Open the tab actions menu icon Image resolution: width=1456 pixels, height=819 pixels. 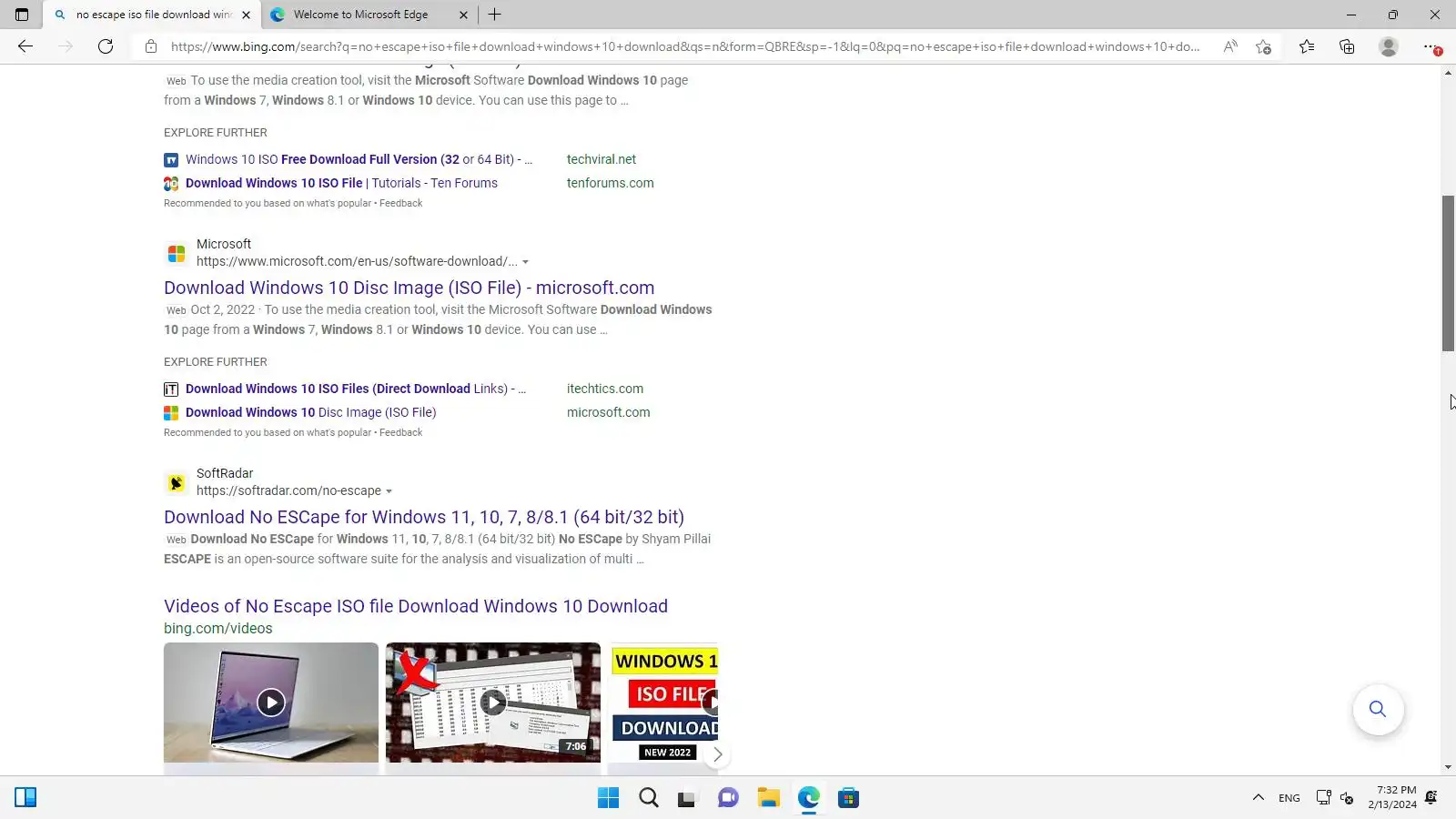coord(22,15)
